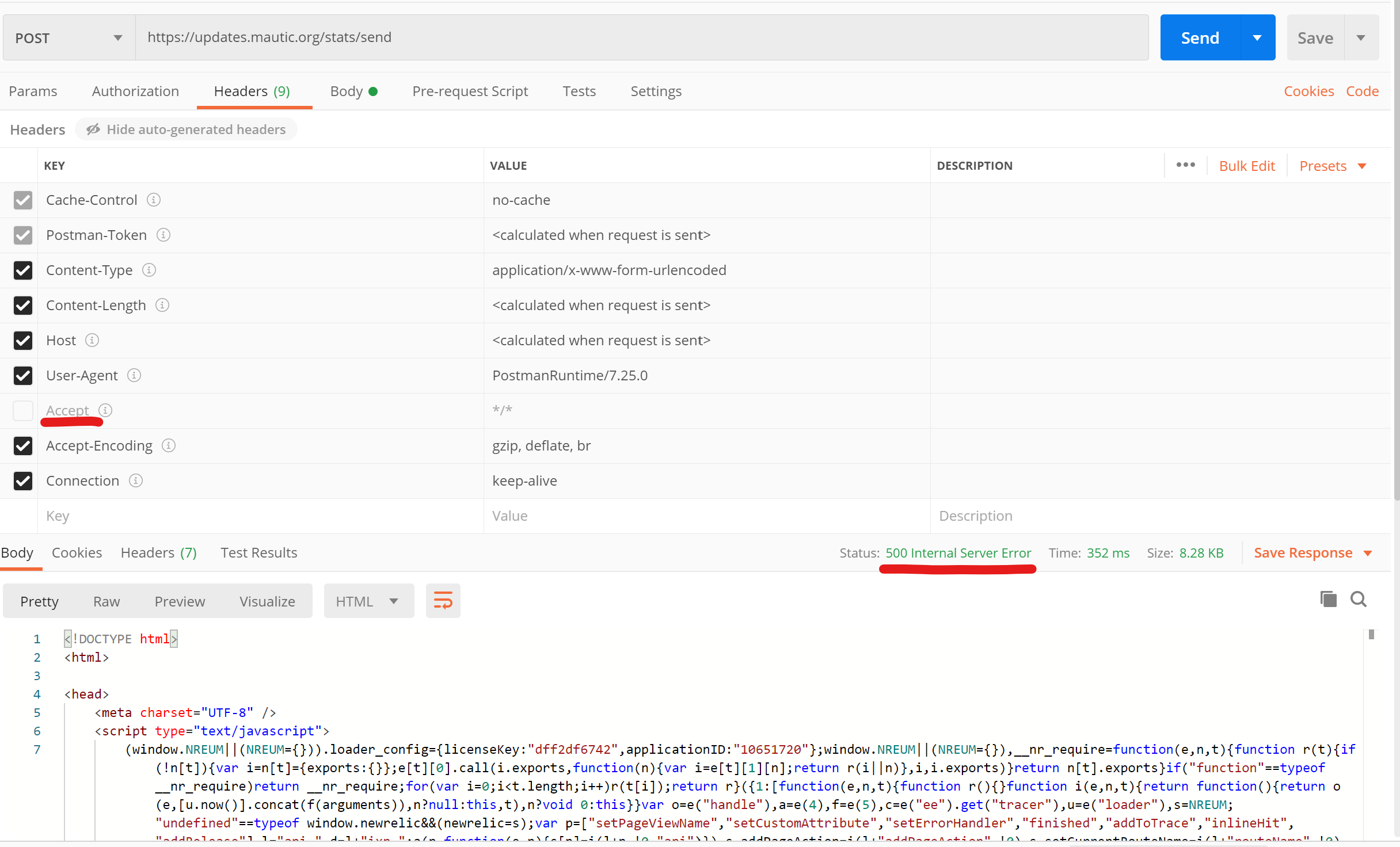Click the info icon beside Content-Type header
The width and height of the screenshot is (1400, 847).
(149, 270)
